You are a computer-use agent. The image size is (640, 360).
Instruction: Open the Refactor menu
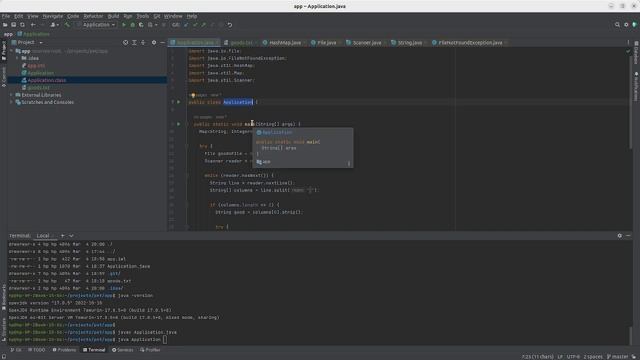click(x=93, y=16)
